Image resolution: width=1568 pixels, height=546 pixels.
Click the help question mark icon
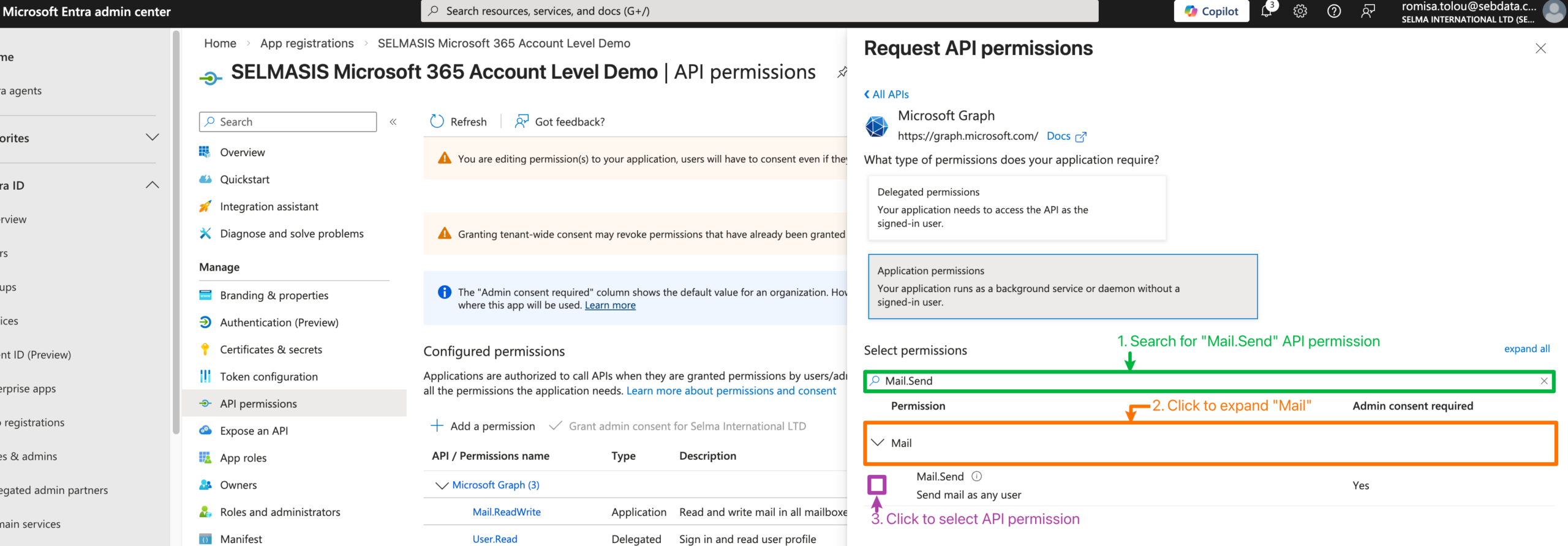(1333, 11)
